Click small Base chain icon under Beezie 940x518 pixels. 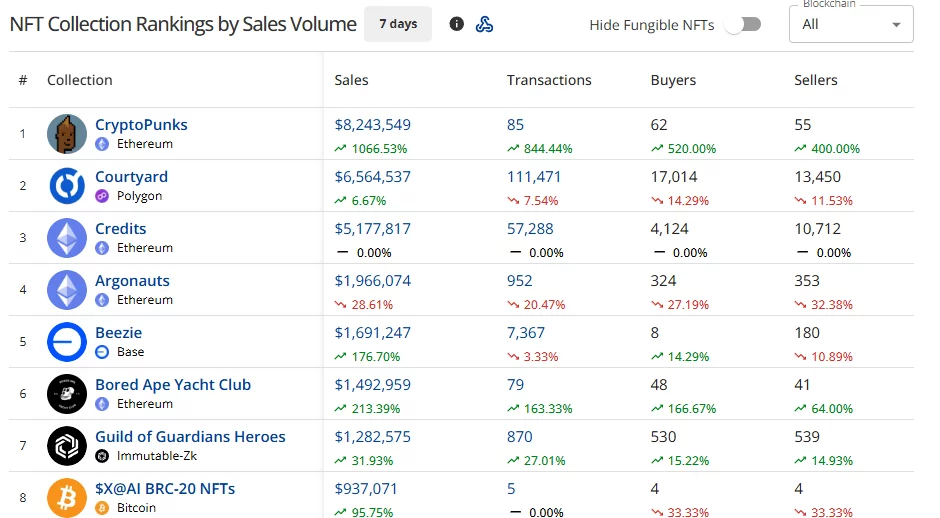103,352
